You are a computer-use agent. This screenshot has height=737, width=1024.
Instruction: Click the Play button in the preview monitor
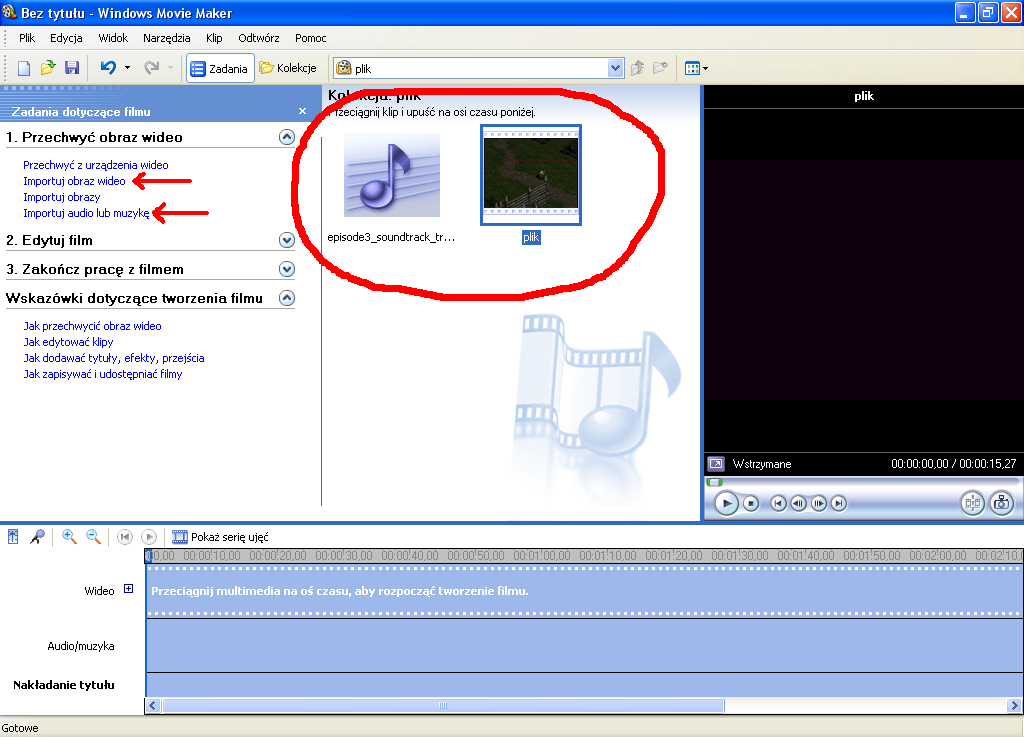pos(726,503)
